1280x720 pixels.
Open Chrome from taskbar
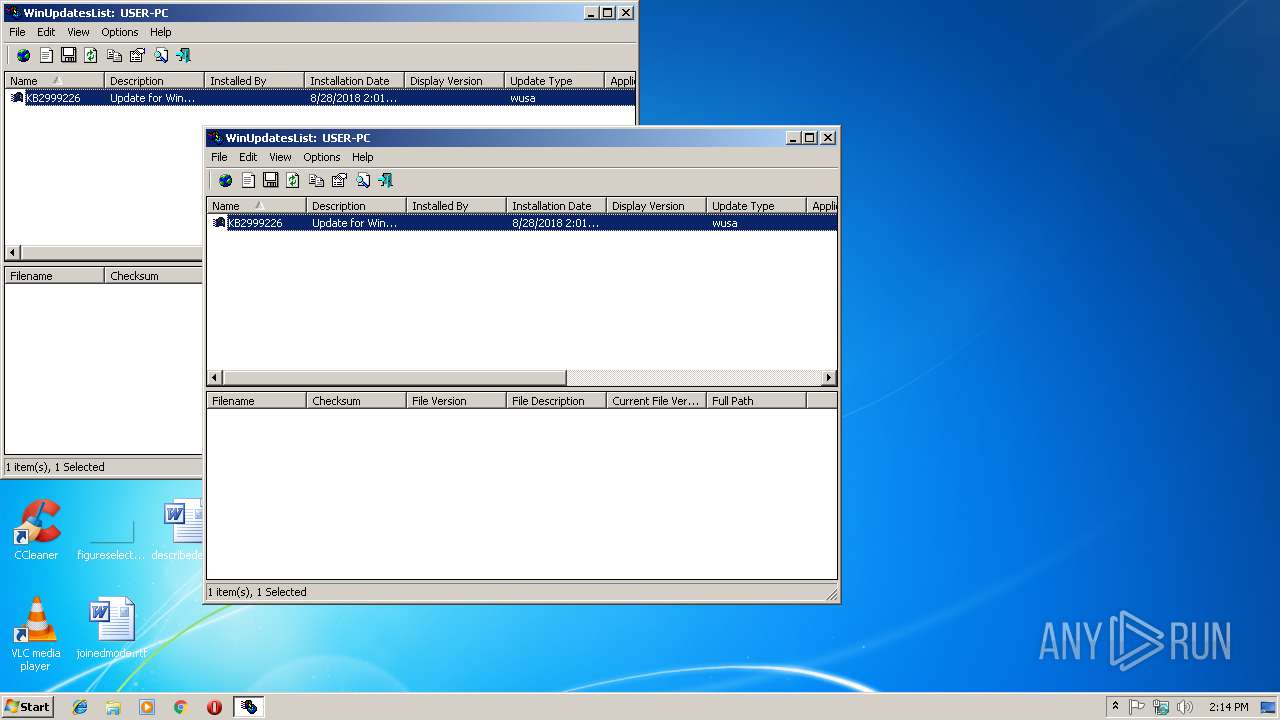pyautogui.click(x=180, y=707)
